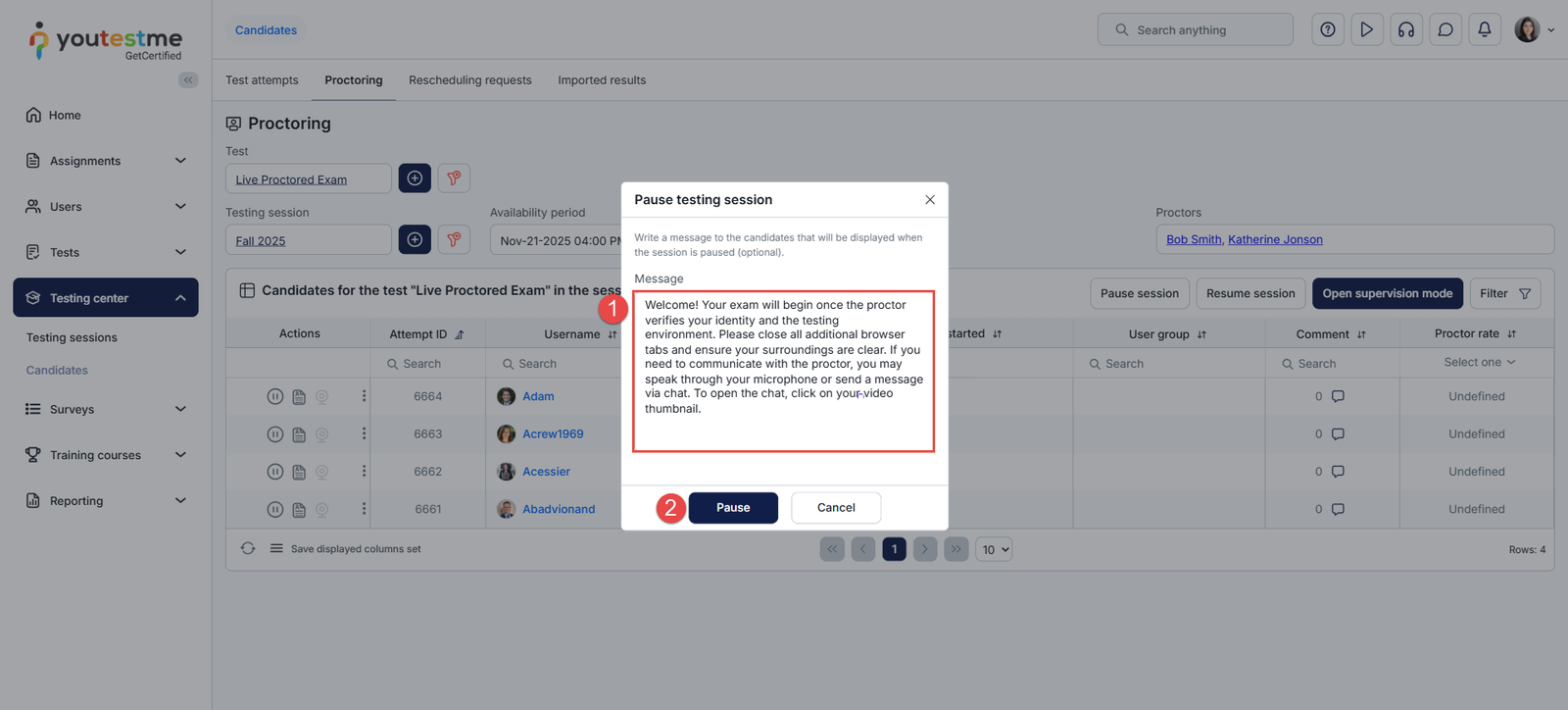The width and height of the screenshot is (1568, 710).
Task: Go to page 1 in pagination
Action: [894, 549]
